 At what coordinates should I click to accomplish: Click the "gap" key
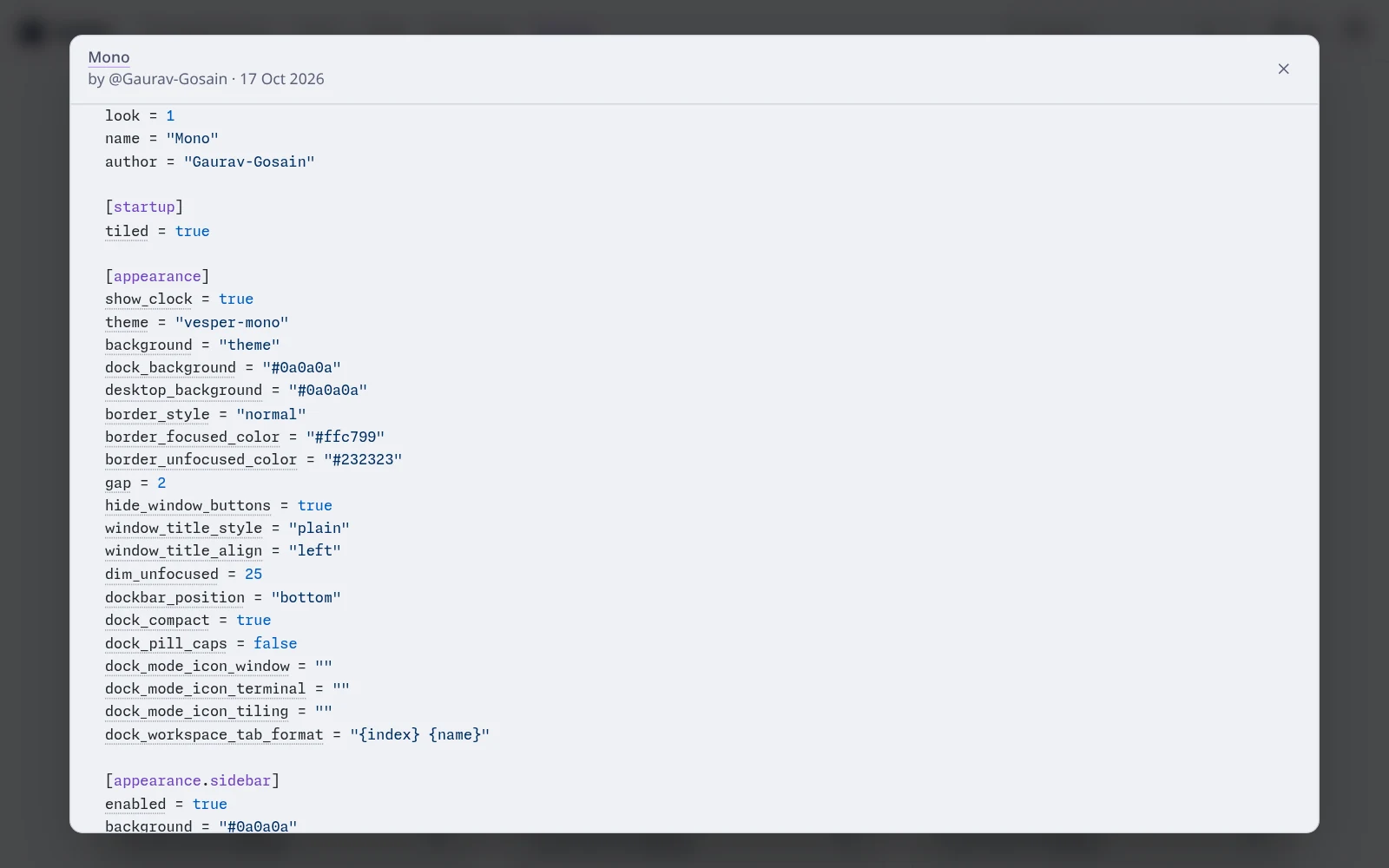(118, 483)
